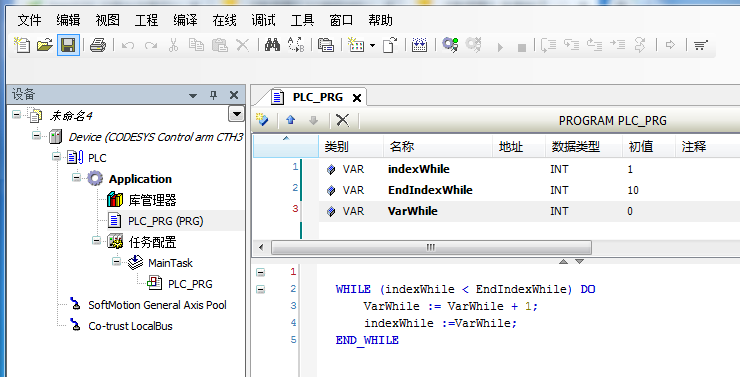Sort by the 名称 column header

(438, 147)
